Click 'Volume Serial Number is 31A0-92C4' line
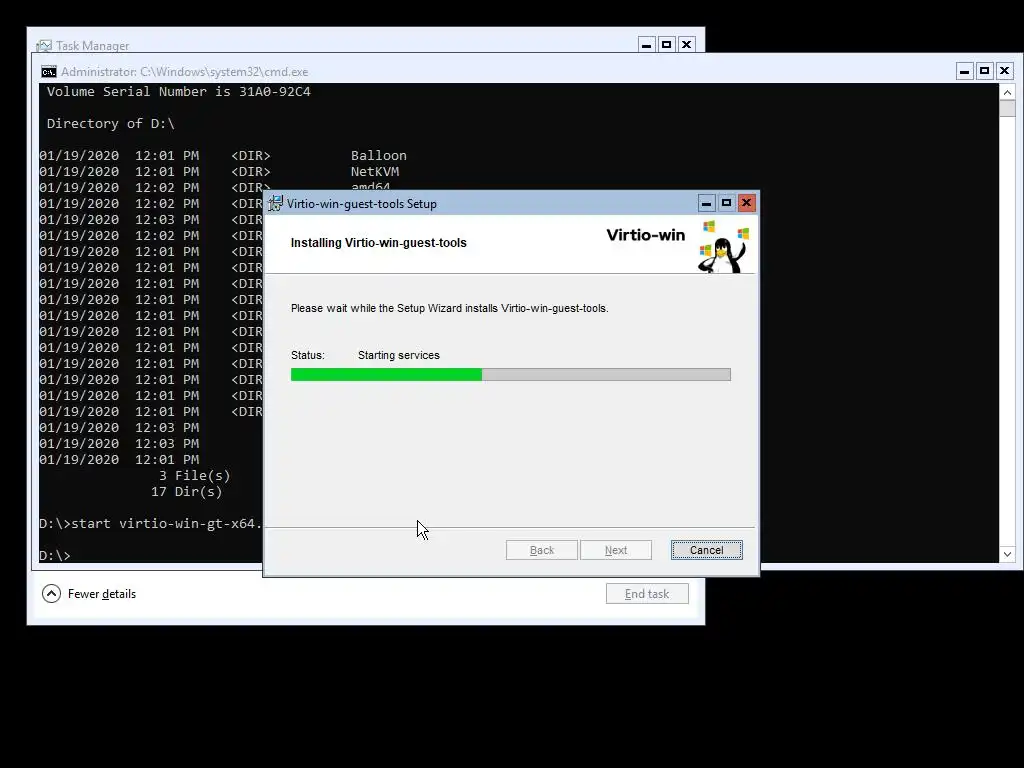 pos(178,91)
